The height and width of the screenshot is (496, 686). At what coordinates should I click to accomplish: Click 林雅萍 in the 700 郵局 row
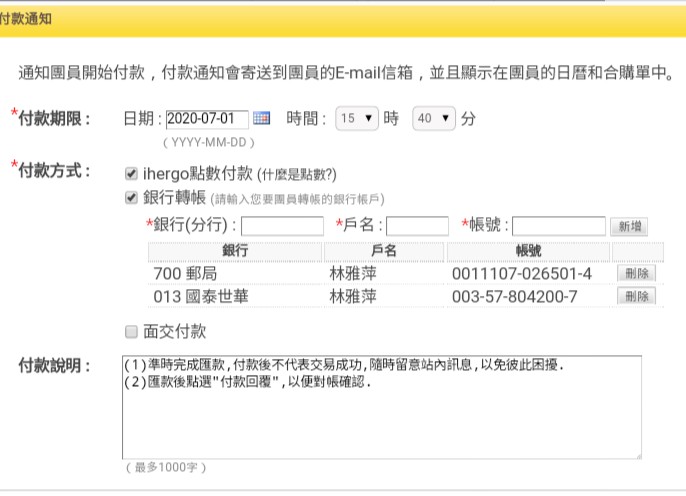tap(353, 274)
